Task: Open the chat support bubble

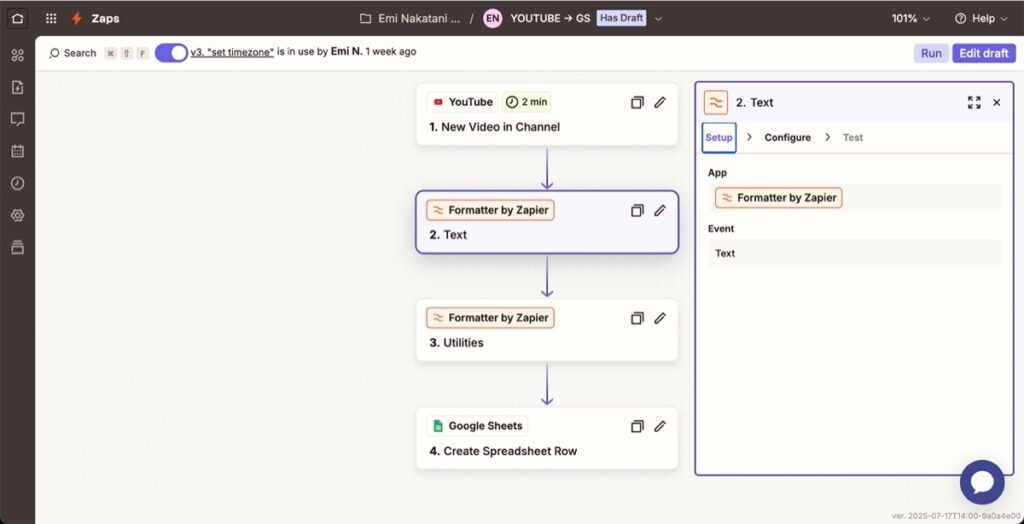Action: click(982, 482)
